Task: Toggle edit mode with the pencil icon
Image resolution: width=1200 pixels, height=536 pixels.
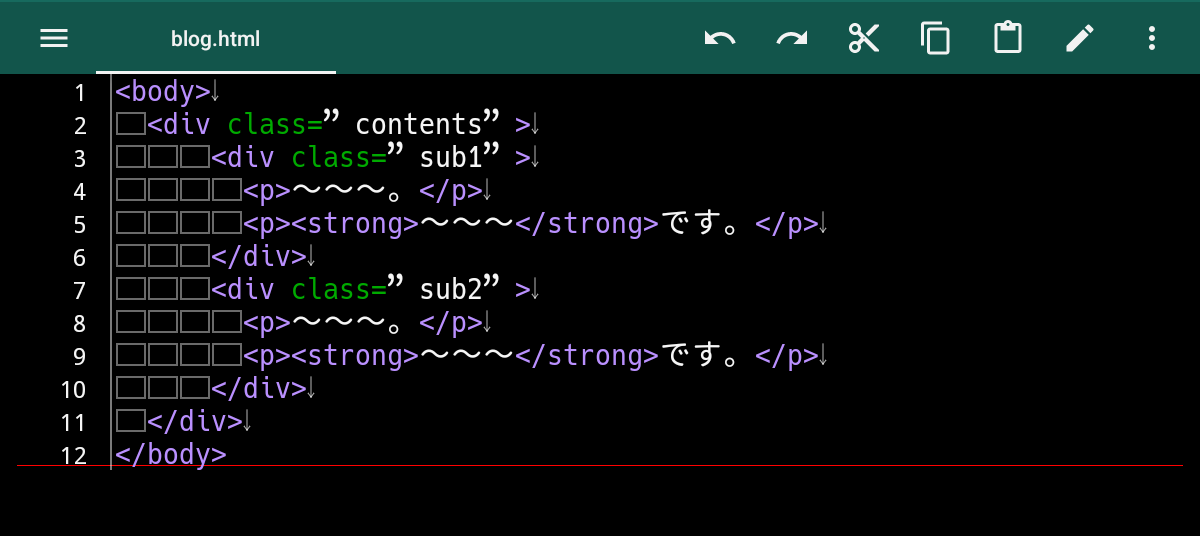Action: [1080, 39]
